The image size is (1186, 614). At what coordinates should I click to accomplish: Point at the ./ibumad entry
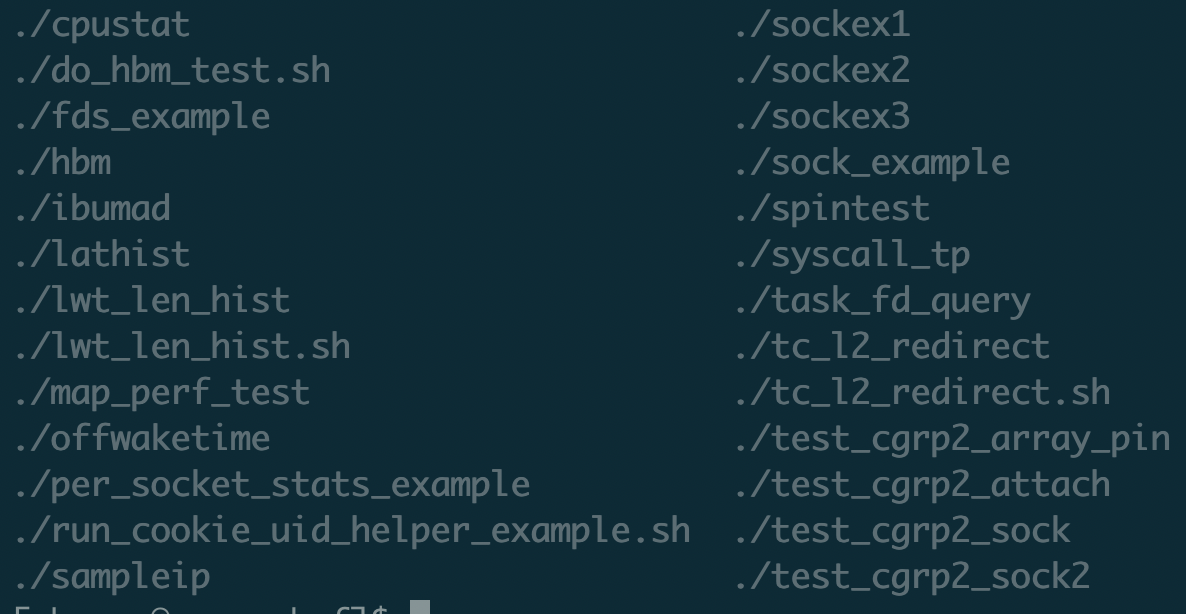92,209
